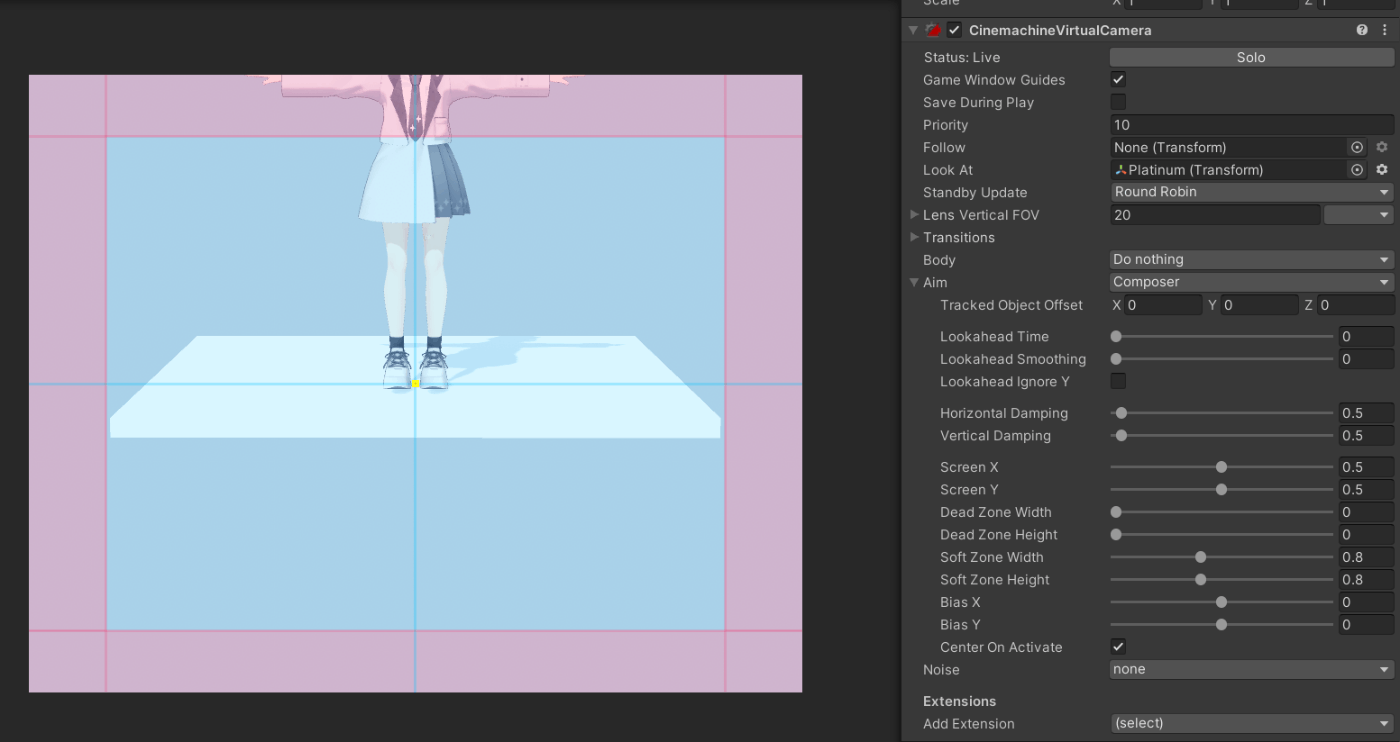Click Tracked Object Offset Z field
The height and width of the screenshot is (742, 1400).
1355,305
